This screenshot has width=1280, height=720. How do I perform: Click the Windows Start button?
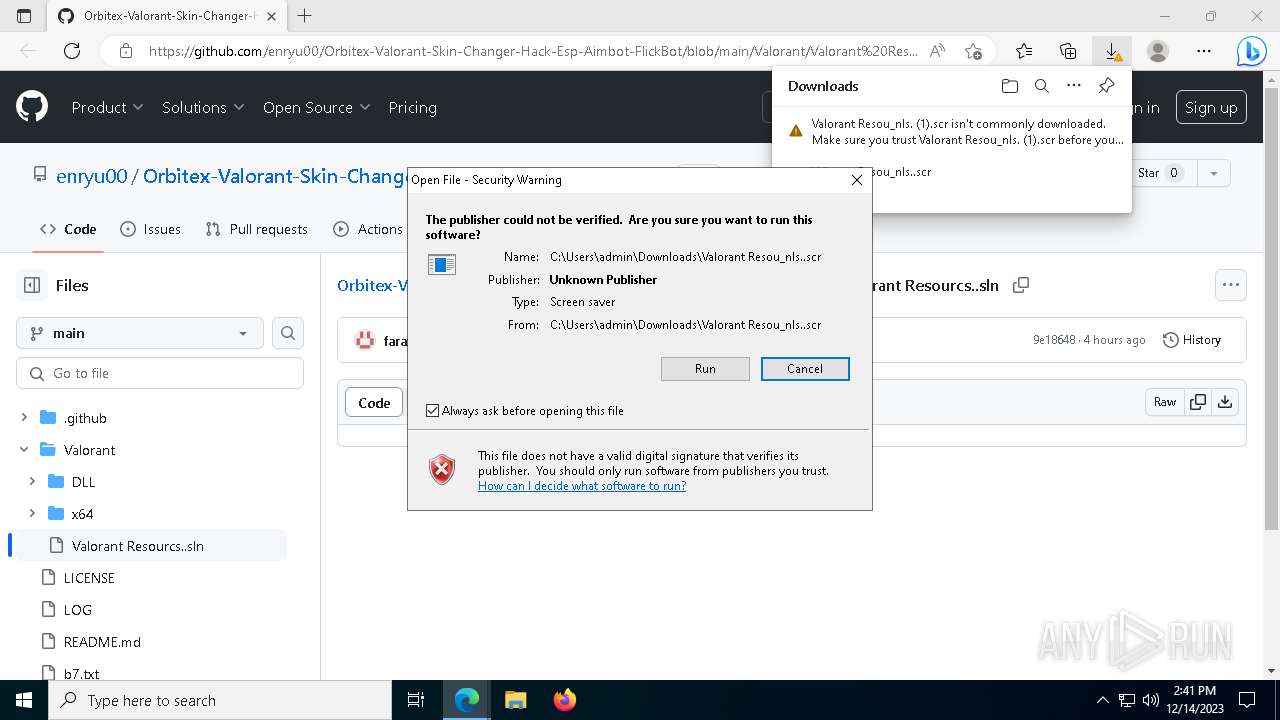(x=24, y=700)
